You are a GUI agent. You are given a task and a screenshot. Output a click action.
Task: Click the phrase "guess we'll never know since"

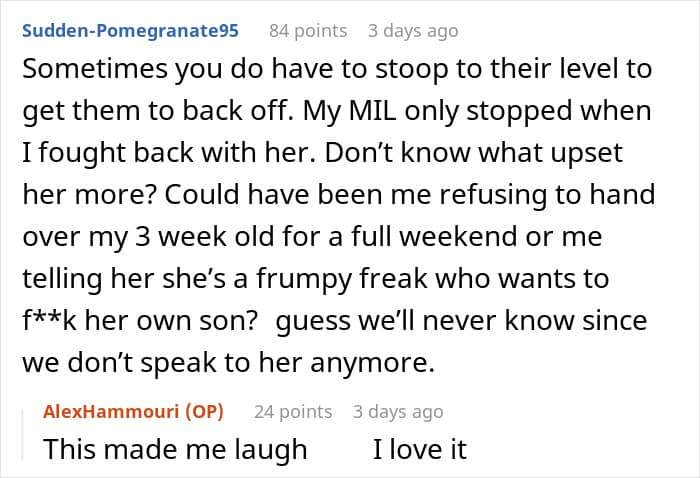click(461, 320)
